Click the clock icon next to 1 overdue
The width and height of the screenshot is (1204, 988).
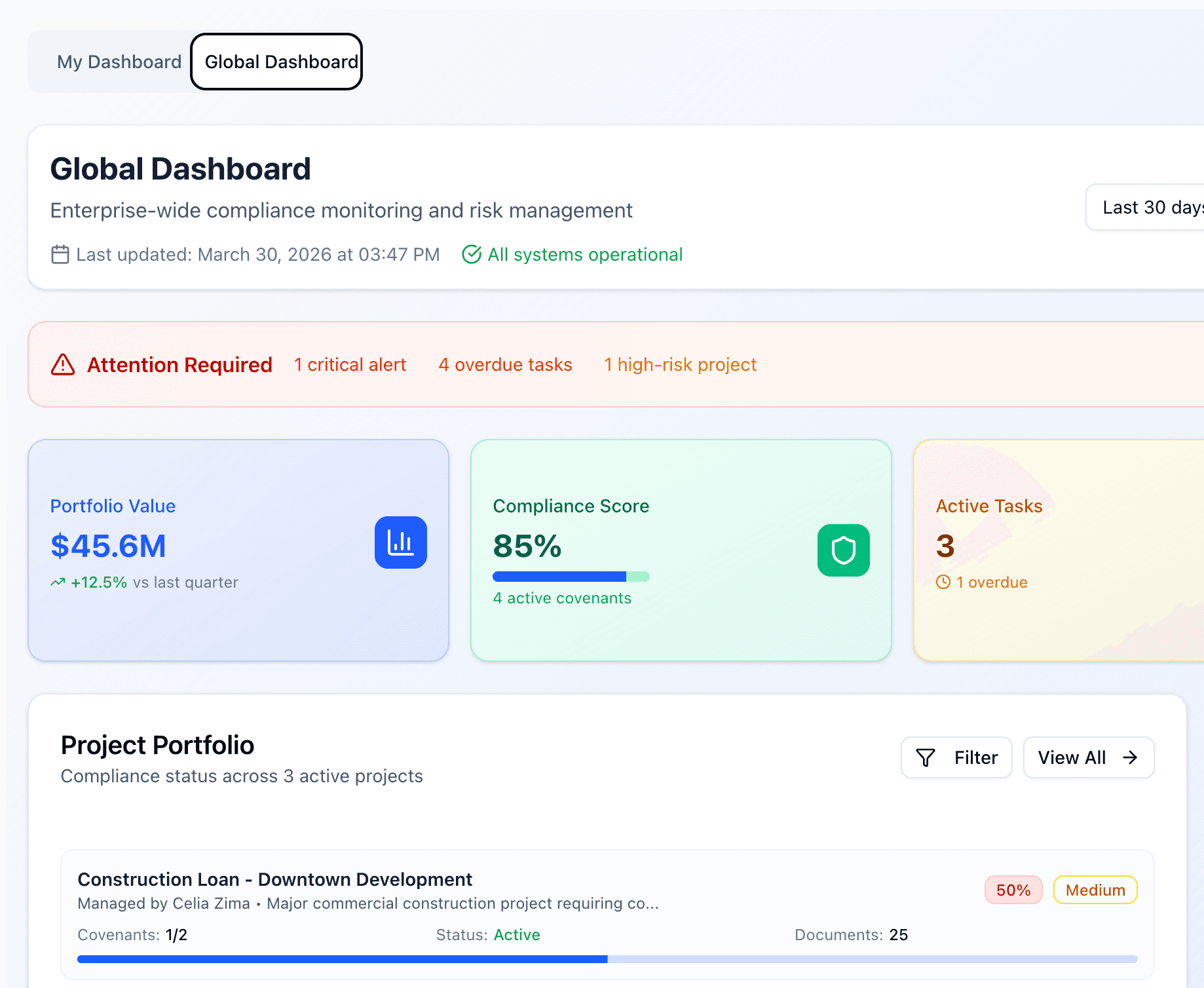pyautogui.click(x=943, y=582)
